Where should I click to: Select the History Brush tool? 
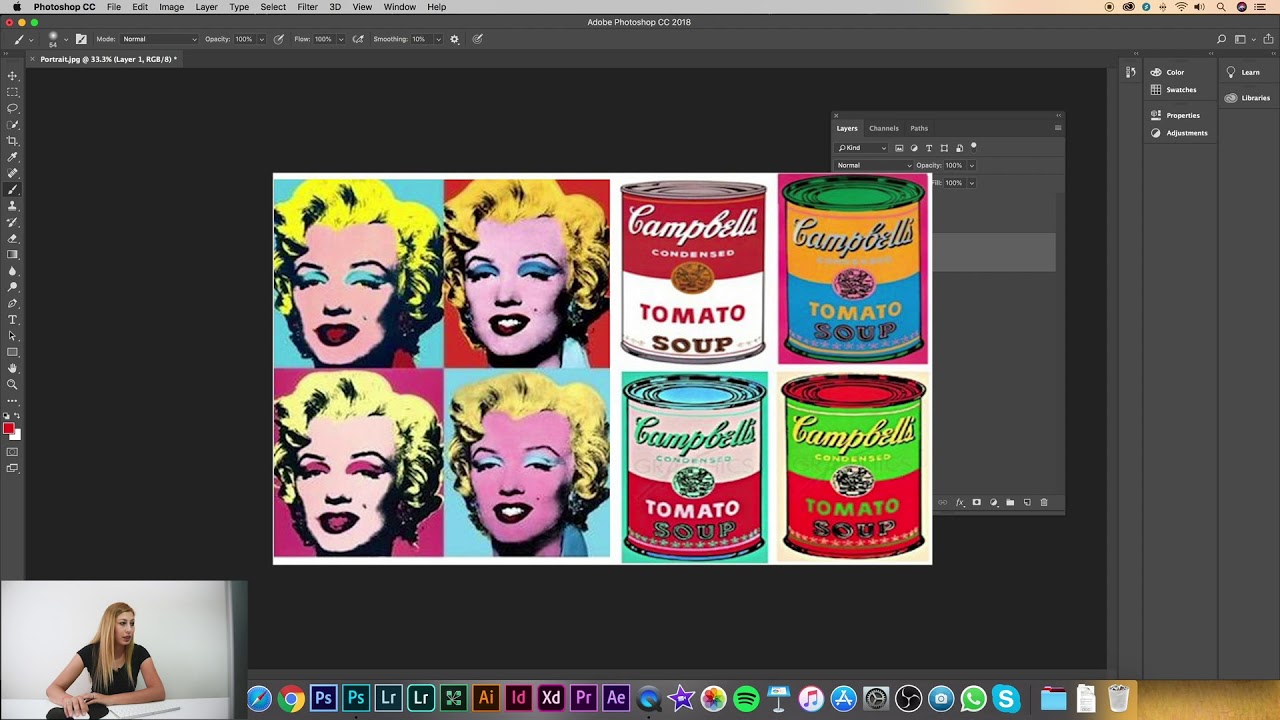click(13, 222)
